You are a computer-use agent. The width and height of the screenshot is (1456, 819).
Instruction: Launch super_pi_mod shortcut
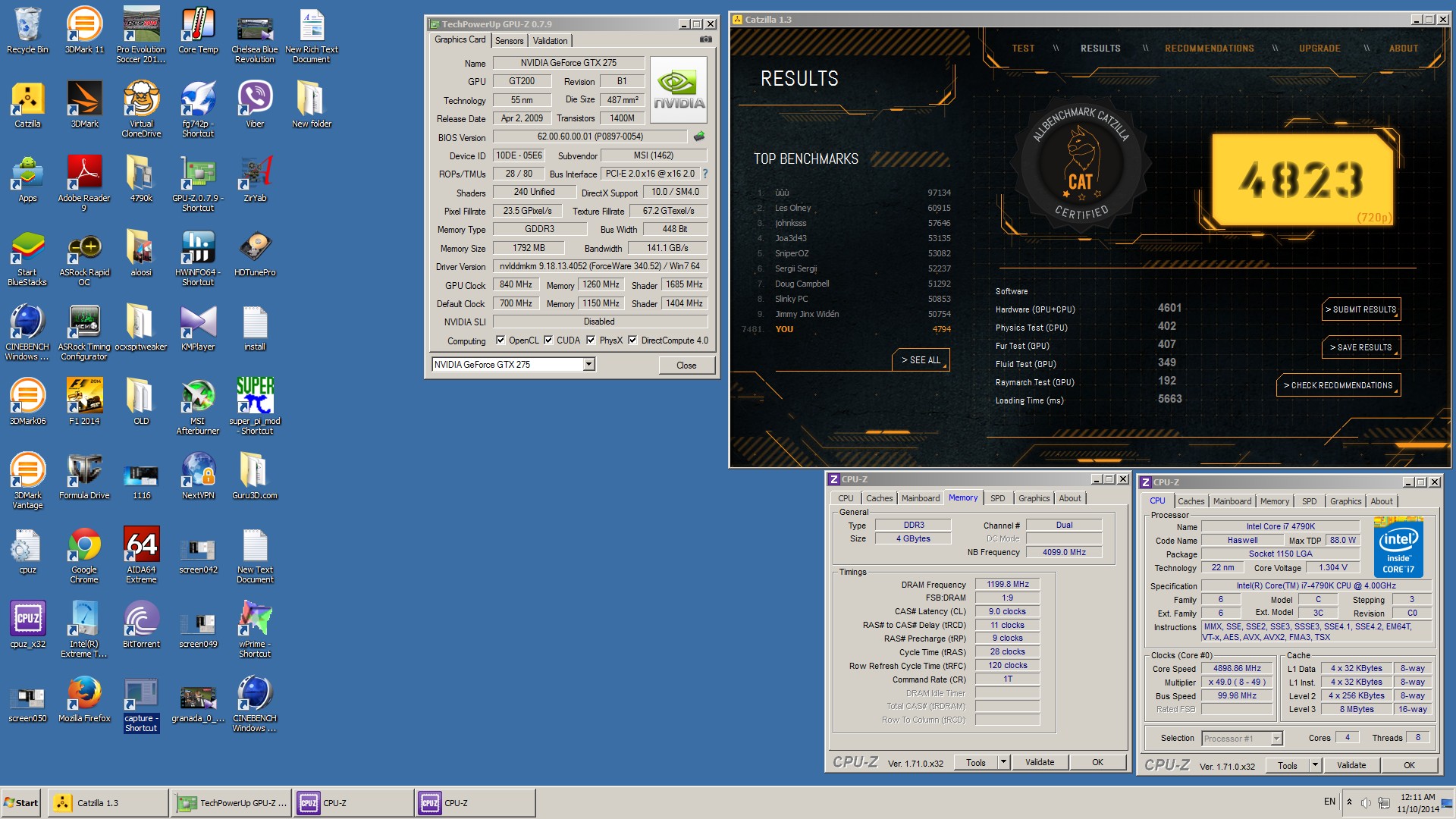(255, 406)
